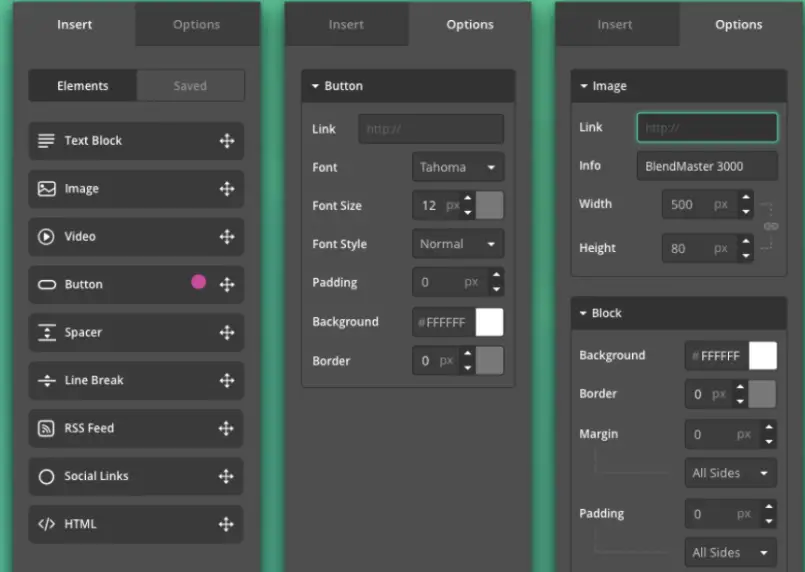Screen dimensions: 805x572
Task: Increase image Width with the up stepper arrow
Action: pyautogui.click(x=746, y=197)
